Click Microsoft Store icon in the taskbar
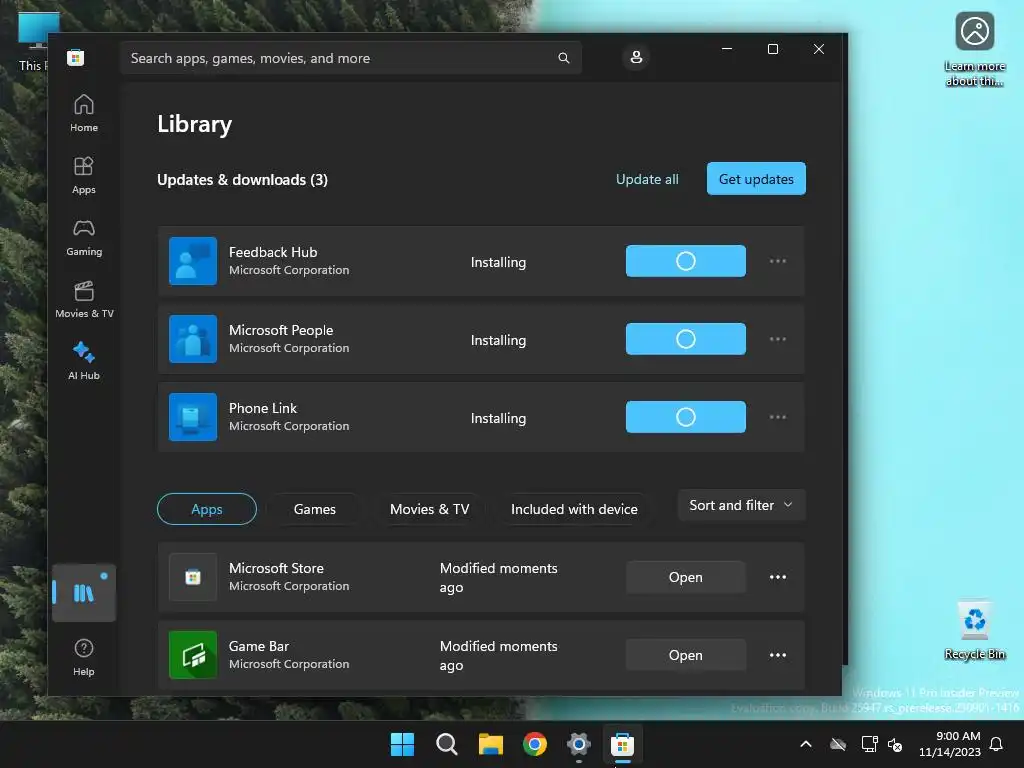Image resolution: width=1024 pixels, height=768 pixels. (622, 744)
